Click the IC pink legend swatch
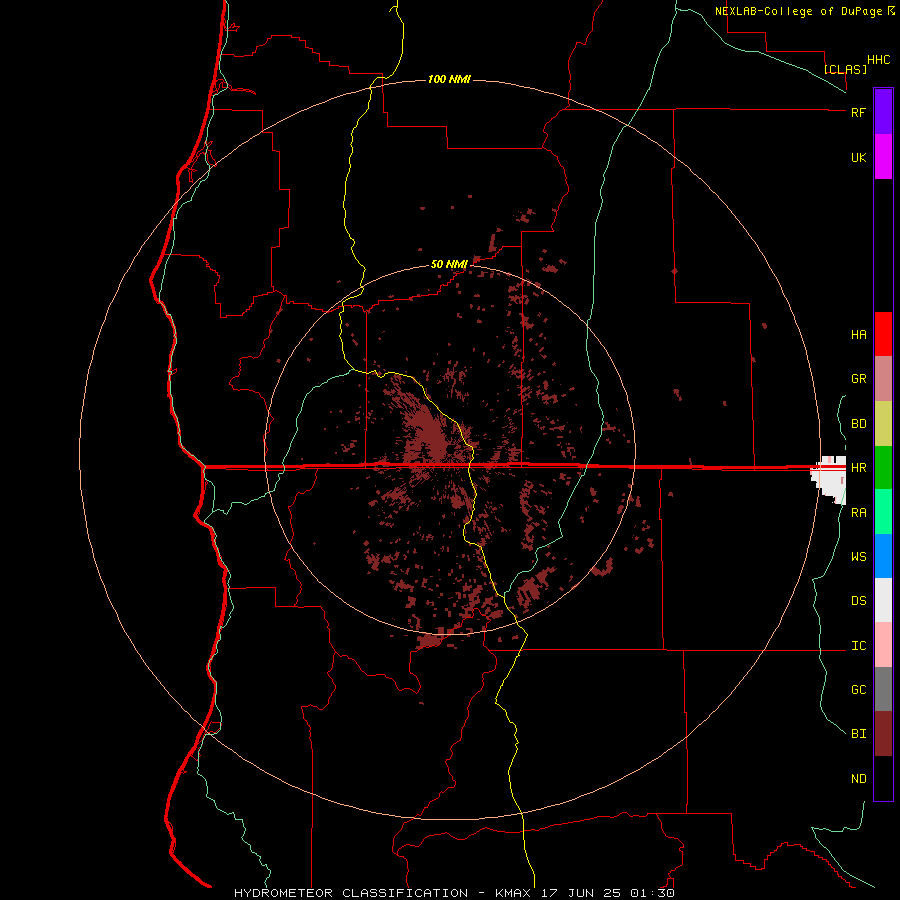 click(883, 645)
